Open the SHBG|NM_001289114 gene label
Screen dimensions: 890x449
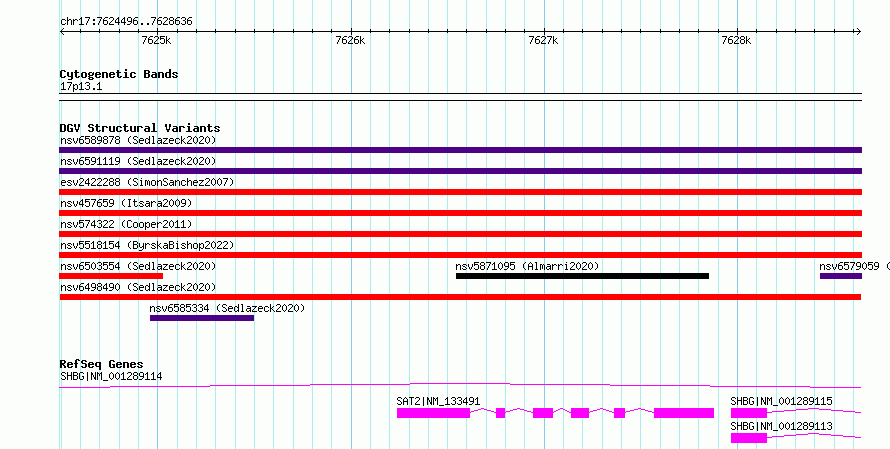tap(111, 376)
